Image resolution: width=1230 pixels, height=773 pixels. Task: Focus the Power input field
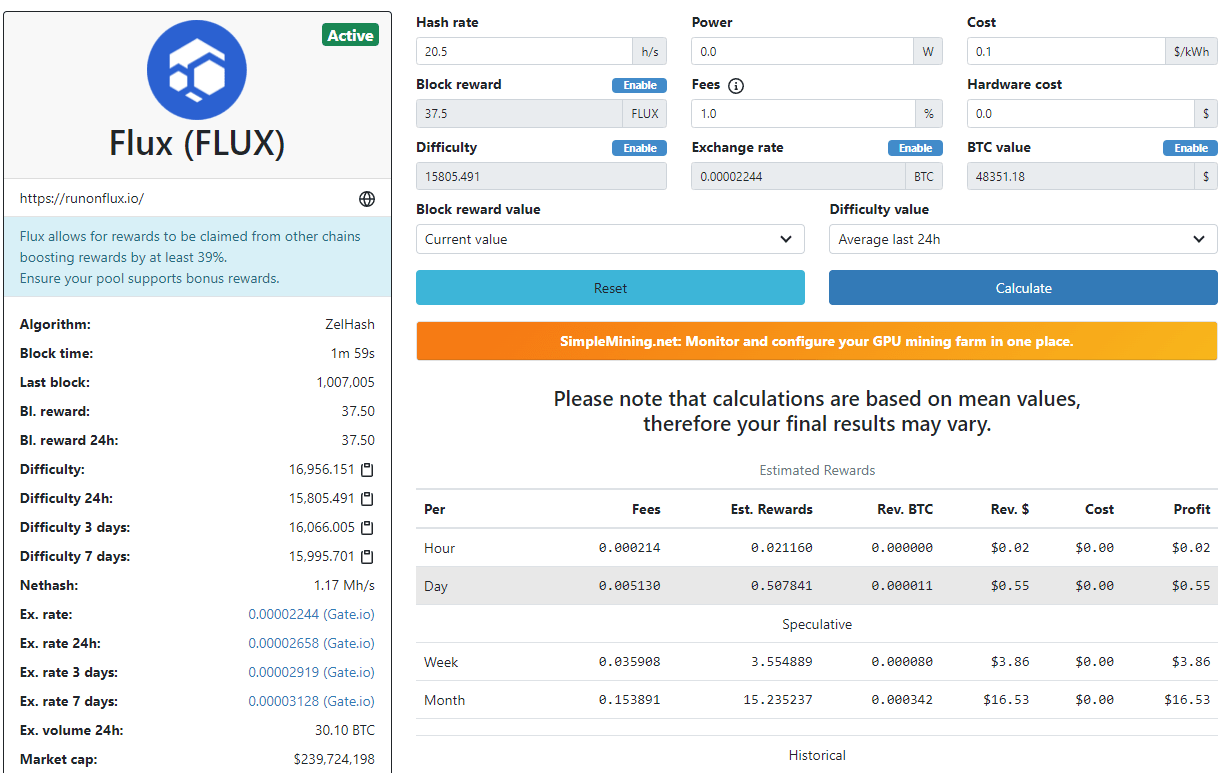coord(802,51)
